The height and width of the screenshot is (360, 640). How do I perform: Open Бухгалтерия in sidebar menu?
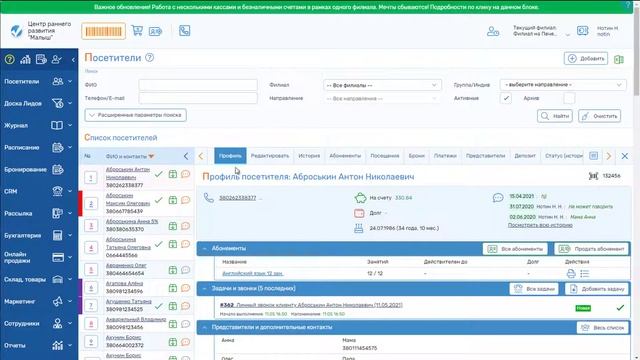tap(39, 236)
